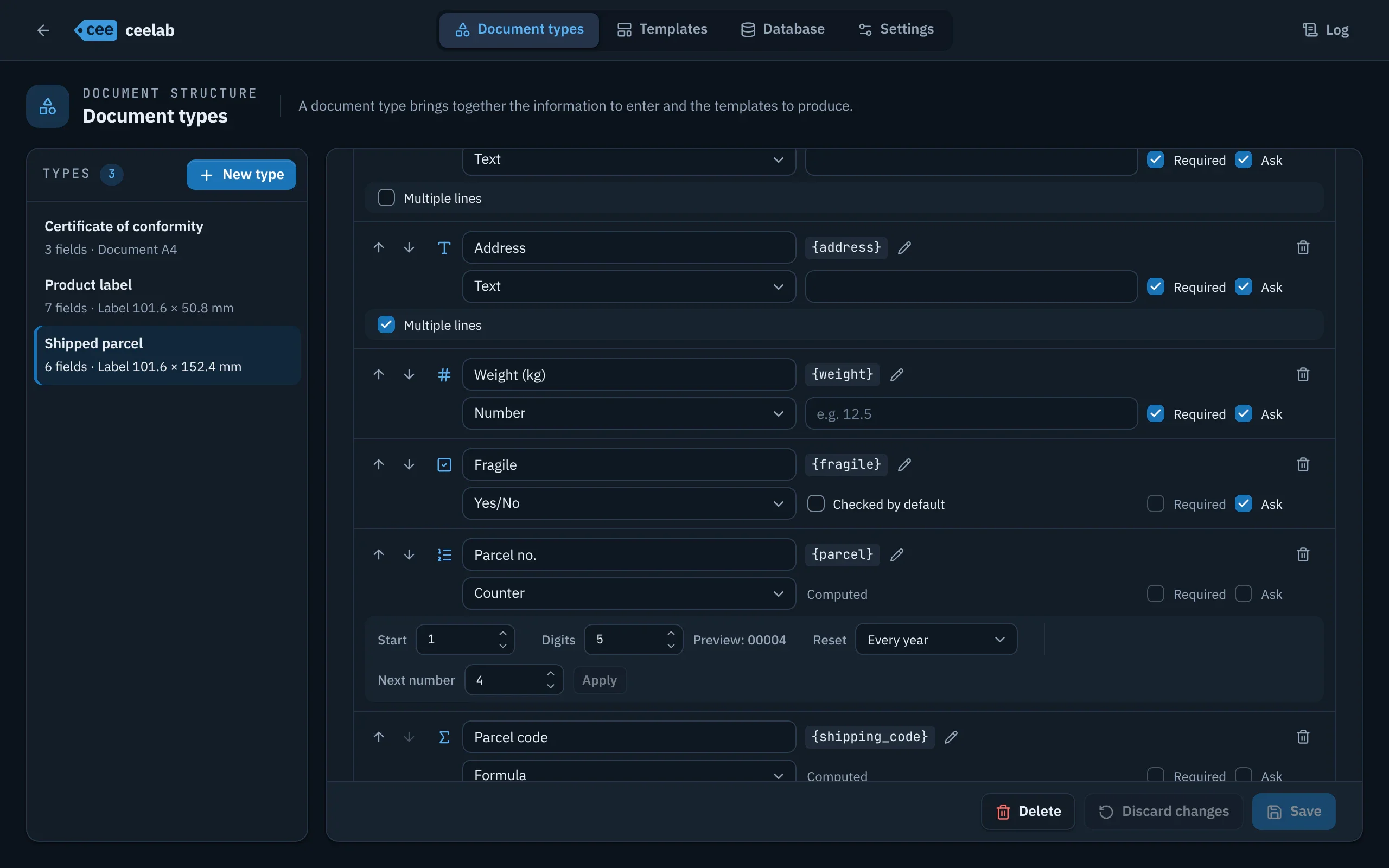This screenshot has width=1389, height=868.
Task: Toggle Ask for the Address field
Action: pos(1243,286)
